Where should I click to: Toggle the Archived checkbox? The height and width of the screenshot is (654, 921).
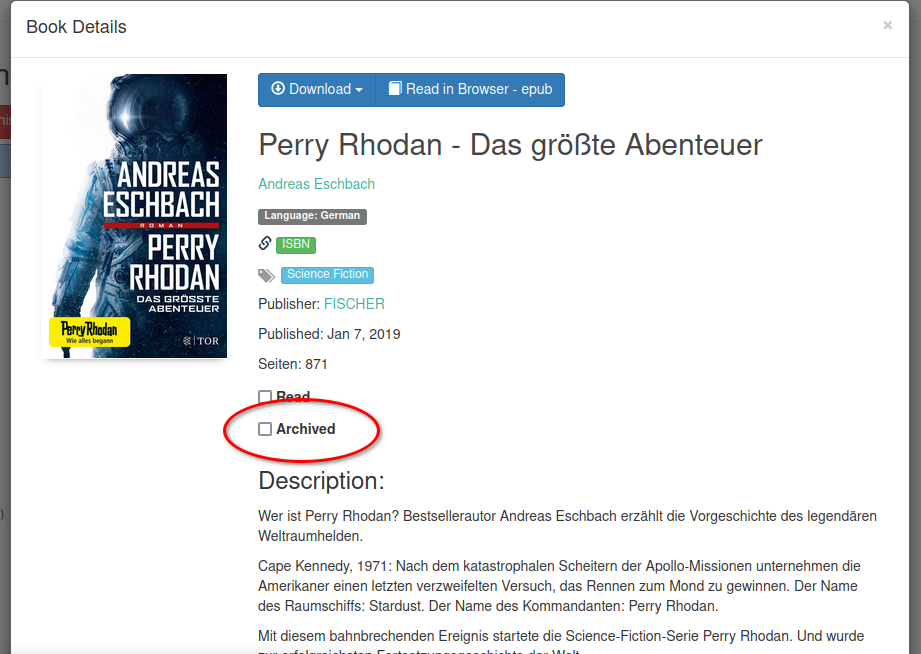[x=265, y=429]
